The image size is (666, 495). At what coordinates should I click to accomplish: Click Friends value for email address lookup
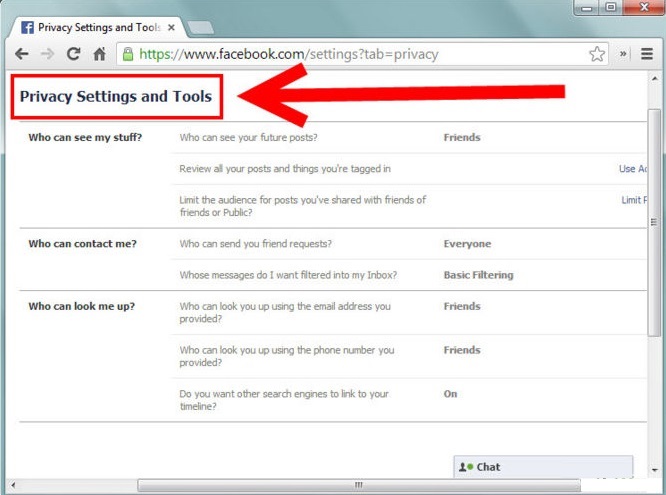[462, 306]
